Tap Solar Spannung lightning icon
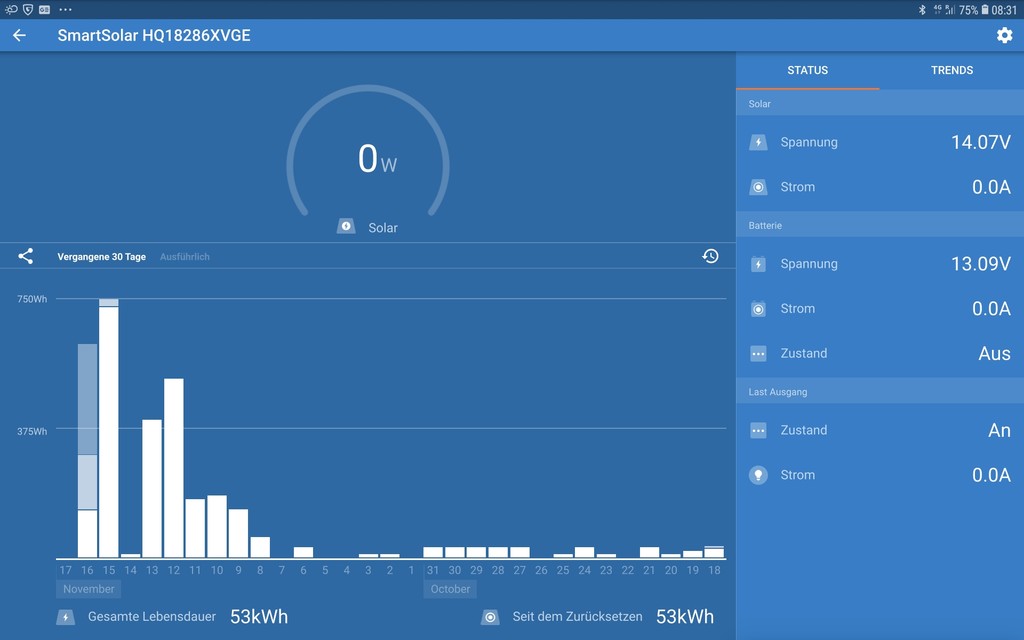Viewport: 1024px width, 640px height. point(758,142)
